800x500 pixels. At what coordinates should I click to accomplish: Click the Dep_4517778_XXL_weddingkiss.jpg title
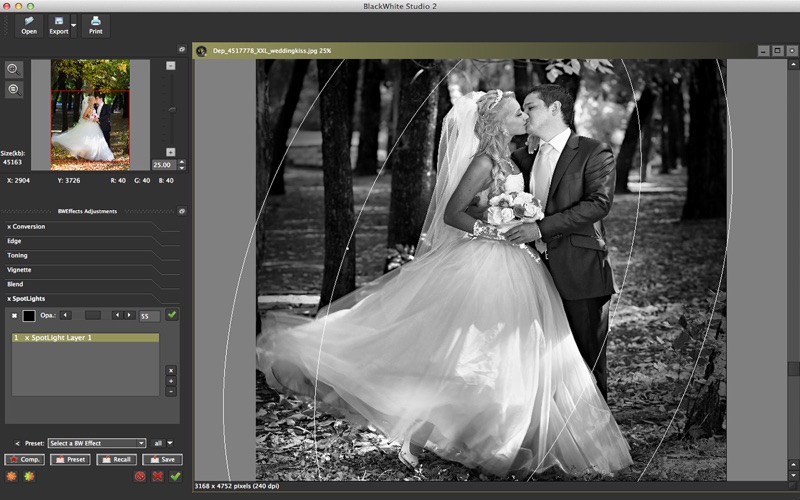click(271, 51)
